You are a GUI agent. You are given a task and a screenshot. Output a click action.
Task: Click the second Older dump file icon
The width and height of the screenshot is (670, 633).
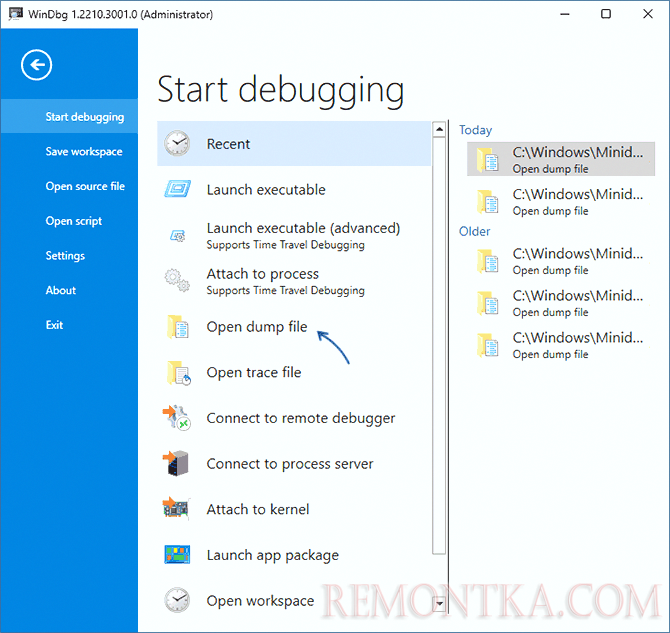pos(488,303)
